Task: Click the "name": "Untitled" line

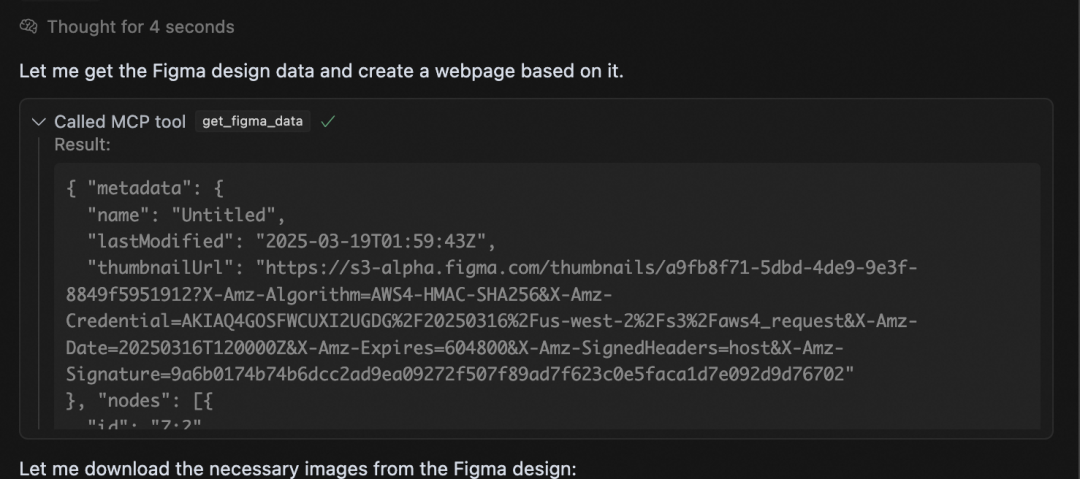Action: (x=186, y=215)
